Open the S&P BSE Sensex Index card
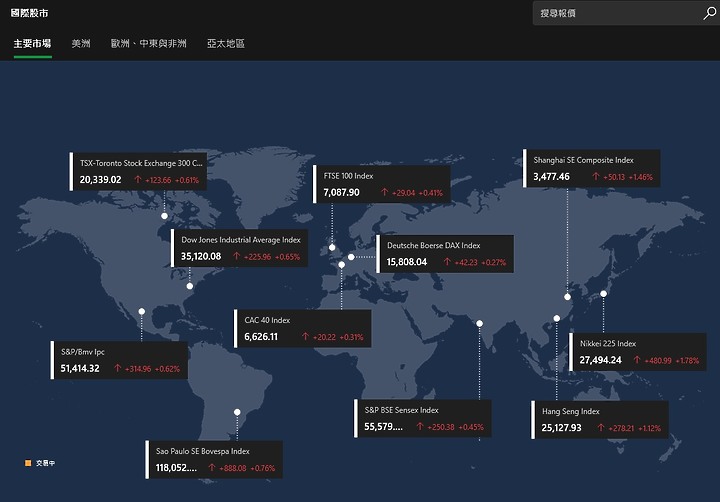Screen dimensions: 720x502 click(422, 418)
